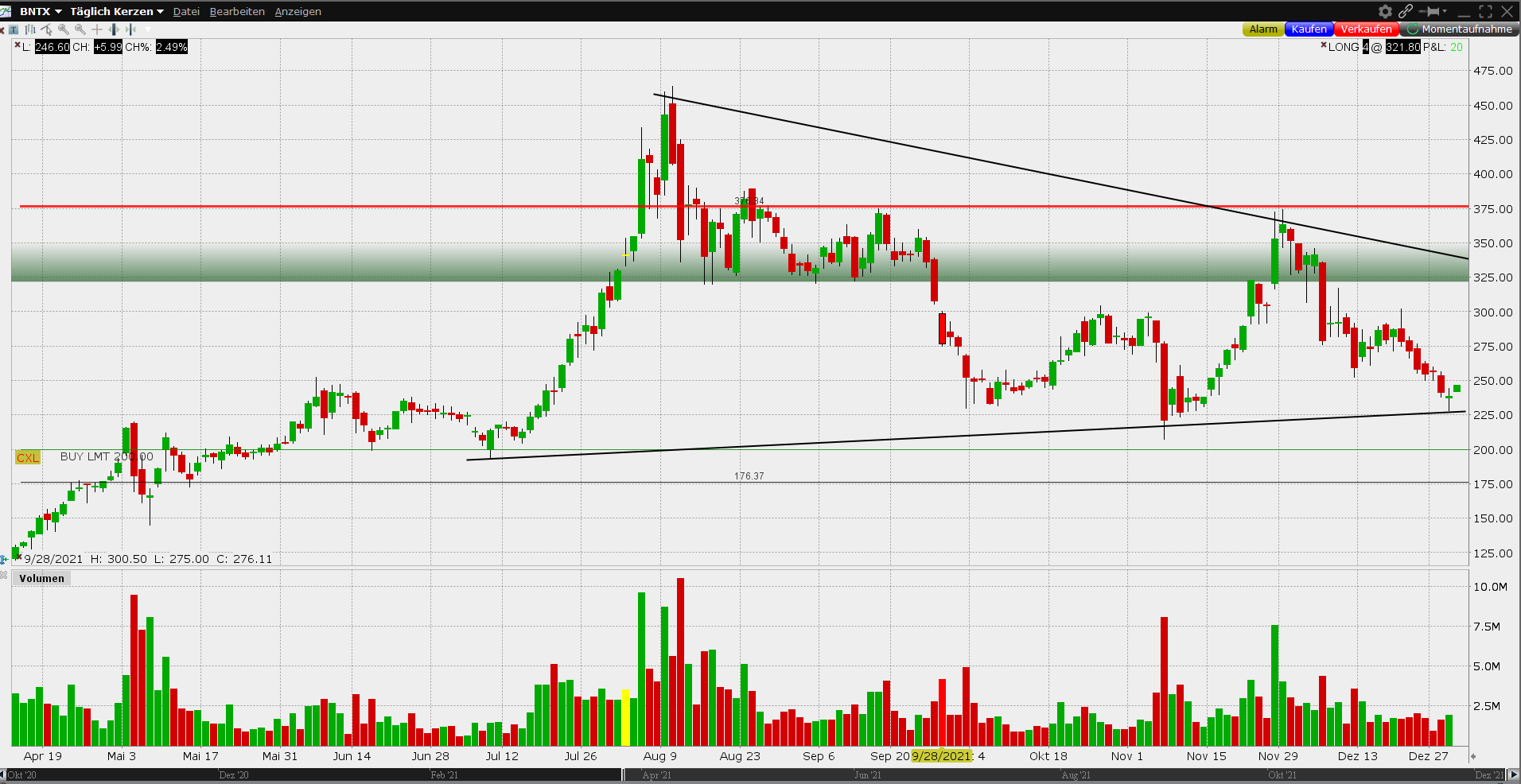Image resolution: width=1521 pixels, height=784 pixels.
Task: Click the Volumen panel label
Action: (41, 578)
